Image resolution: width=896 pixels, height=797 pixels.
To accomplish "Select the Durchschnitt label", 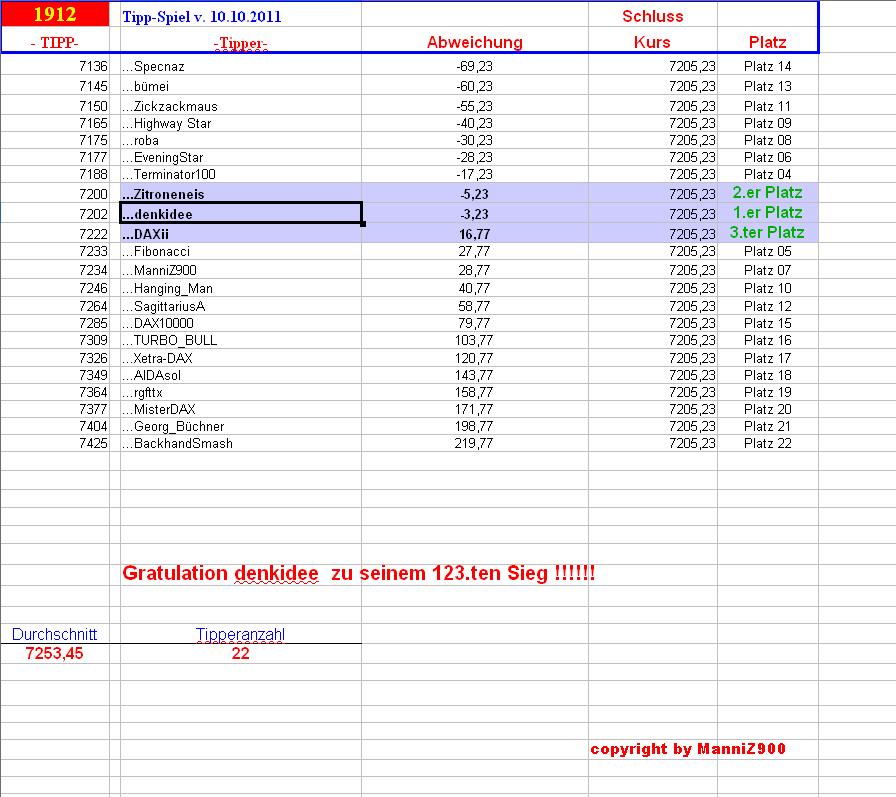I will pos(54,634).
